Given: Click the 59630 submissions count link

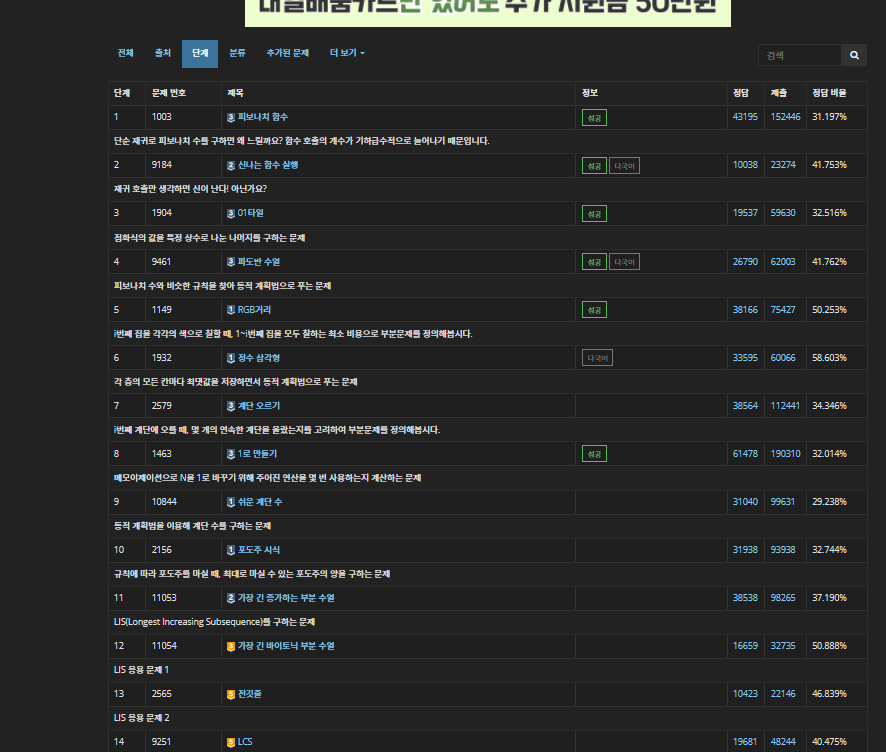Looking at the screenshot, I should [x=783, y=213].
